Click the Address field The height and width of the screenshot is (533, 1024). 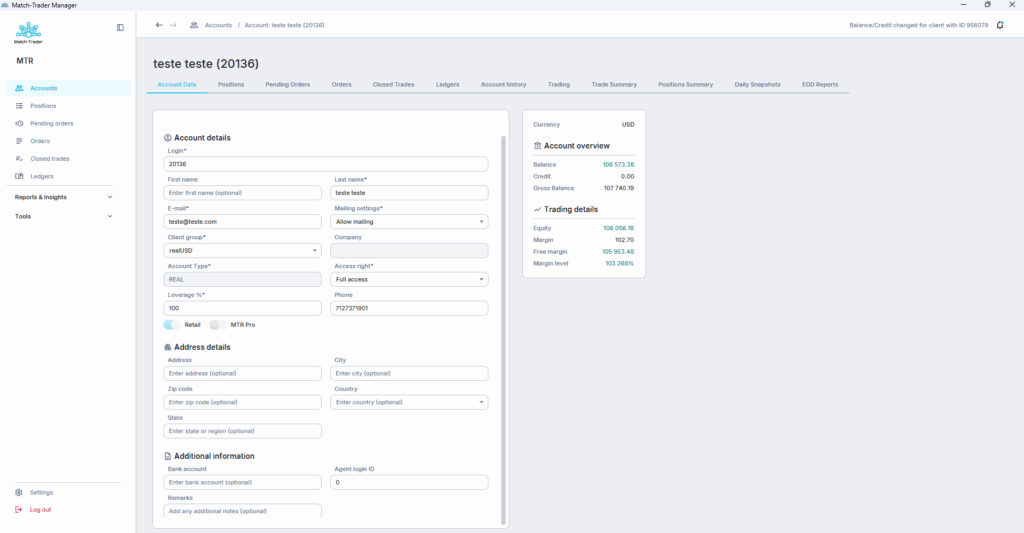(x=242, y=373)
